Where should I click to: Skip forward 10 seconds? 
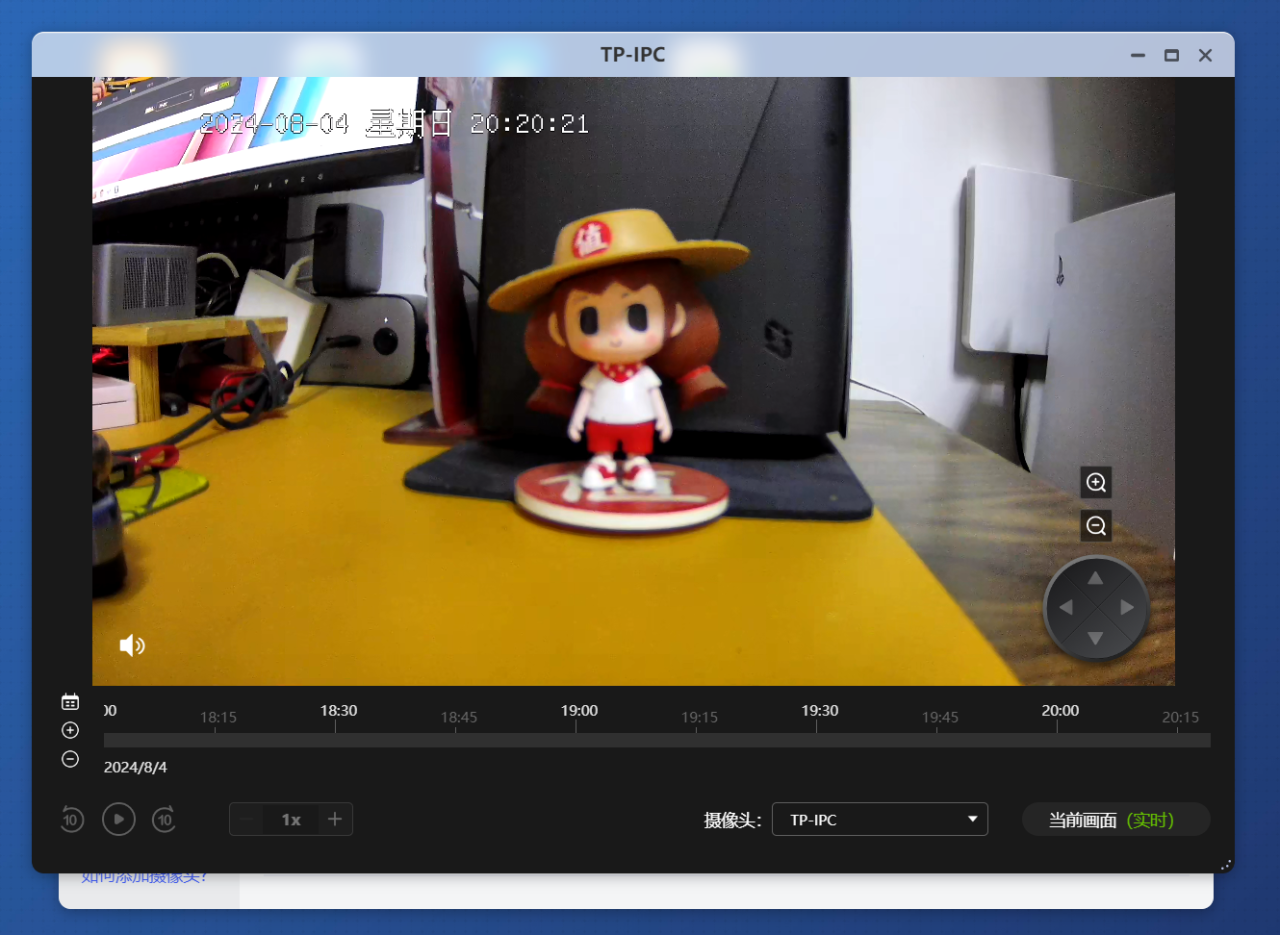pyautogui.click(x=164, y=820)
